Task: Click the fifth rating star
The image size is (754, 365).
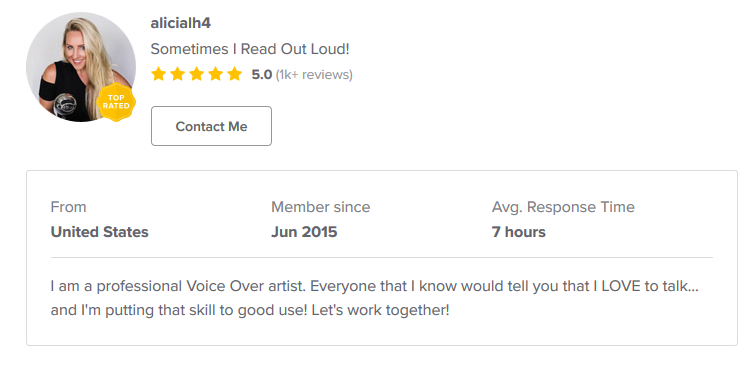Action: tap(234, 74)
